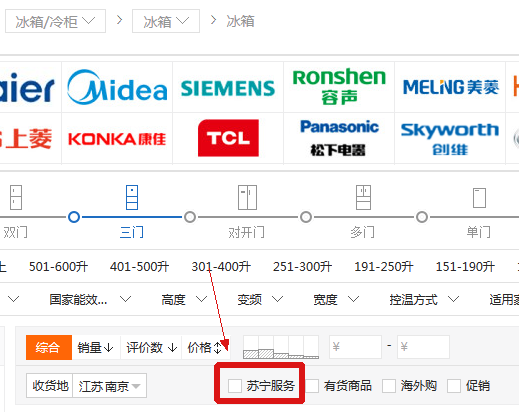Check the 促销 checkbox

[454, 386]
